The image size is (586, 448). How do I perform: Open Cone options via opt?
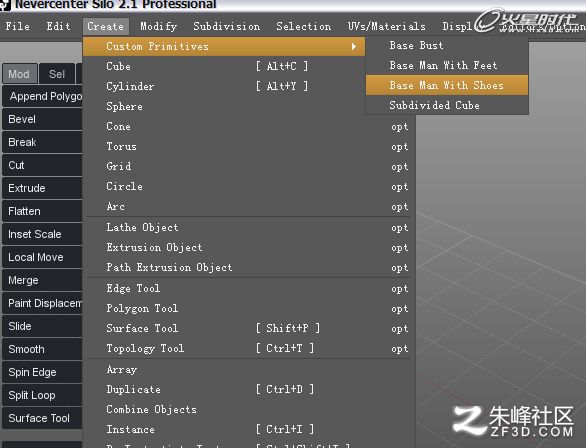[400, 127]
